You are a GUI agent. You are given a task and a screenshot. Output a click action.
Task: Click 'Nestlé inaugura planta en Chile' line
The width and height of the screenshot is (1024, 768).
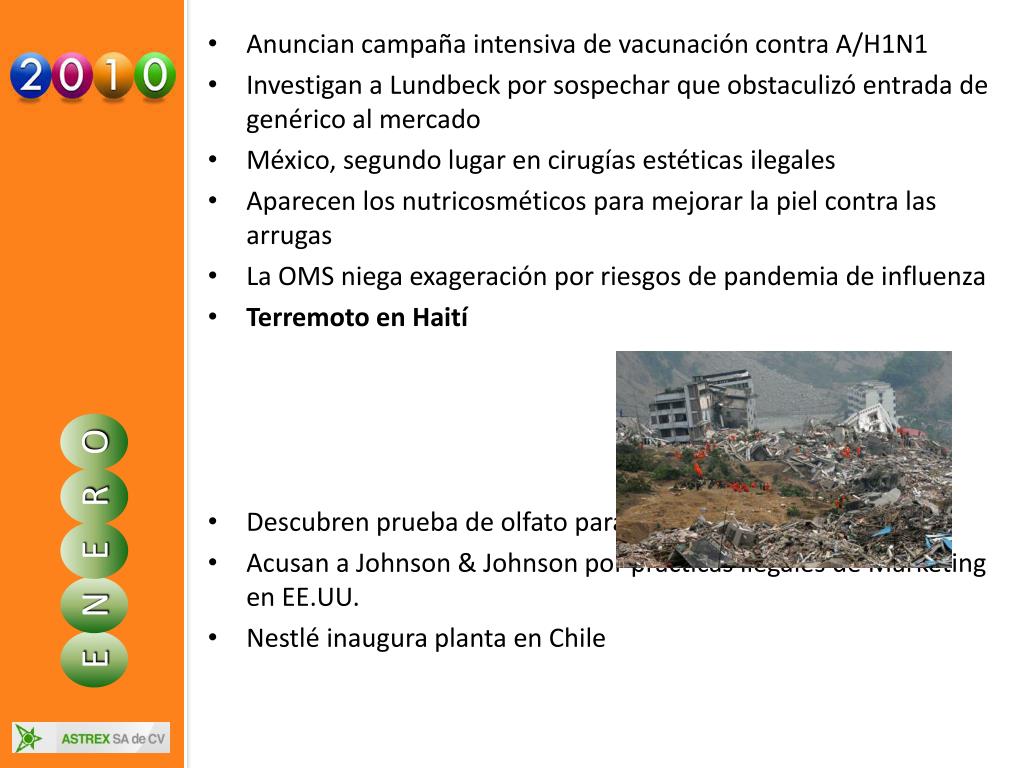pyautogui.click(x=426, y=638)
